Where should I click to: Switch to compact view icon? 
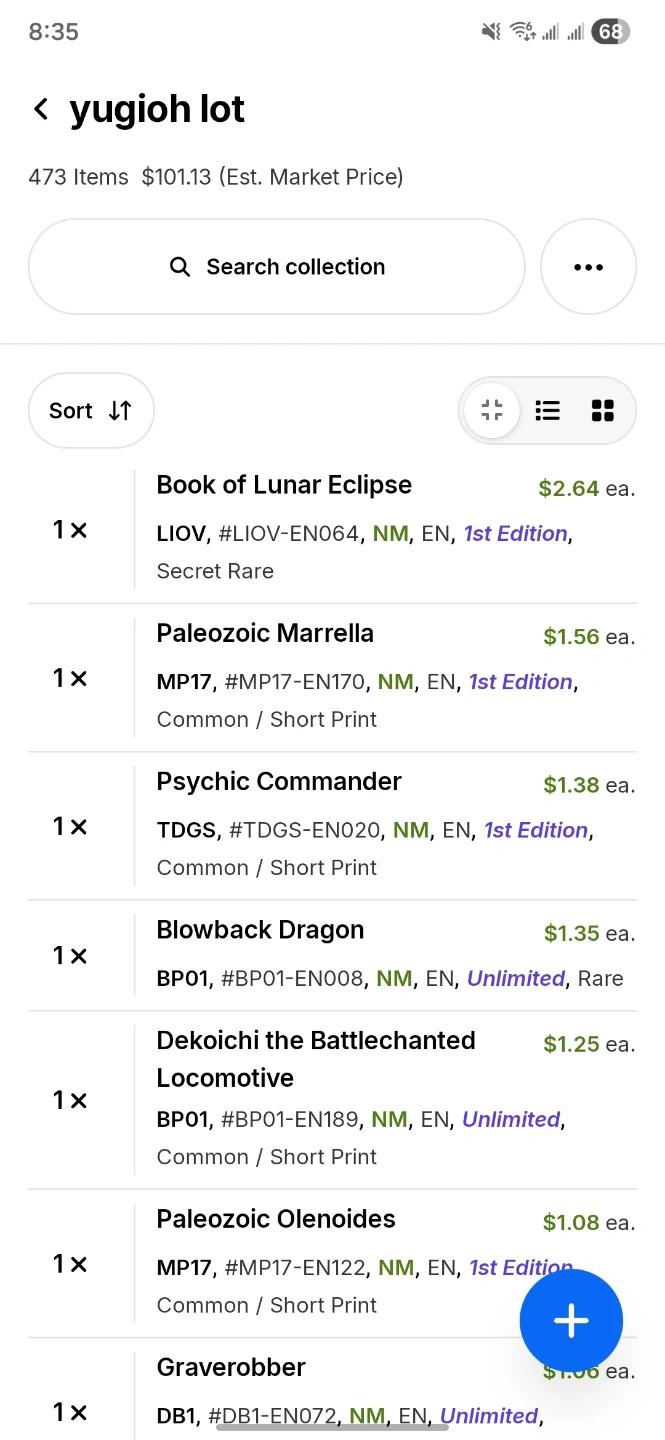pos(492,410)
